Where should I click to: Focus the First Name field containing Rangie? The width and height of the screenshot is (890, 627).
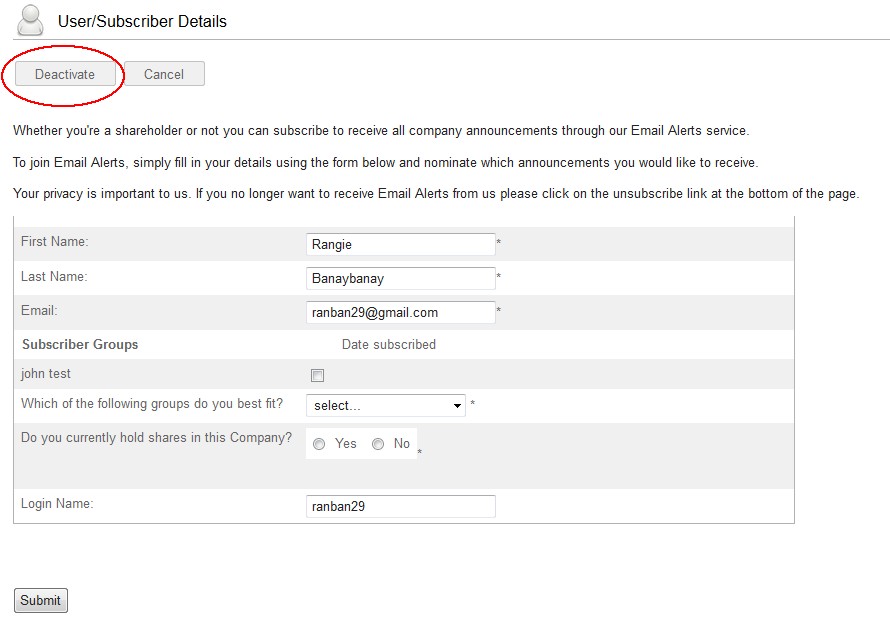401,245
